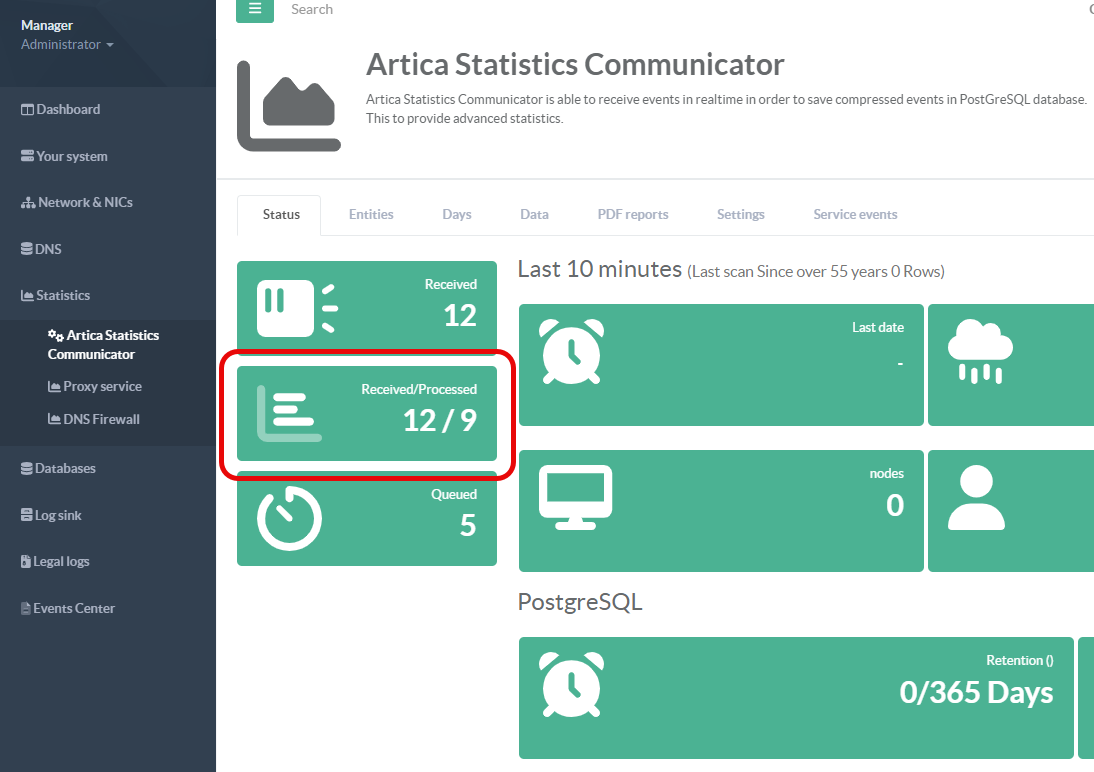The height and width of the screenshot is (772, 1094).
Task: Open DNS Firewall statistics page
Action: [101, 420]
